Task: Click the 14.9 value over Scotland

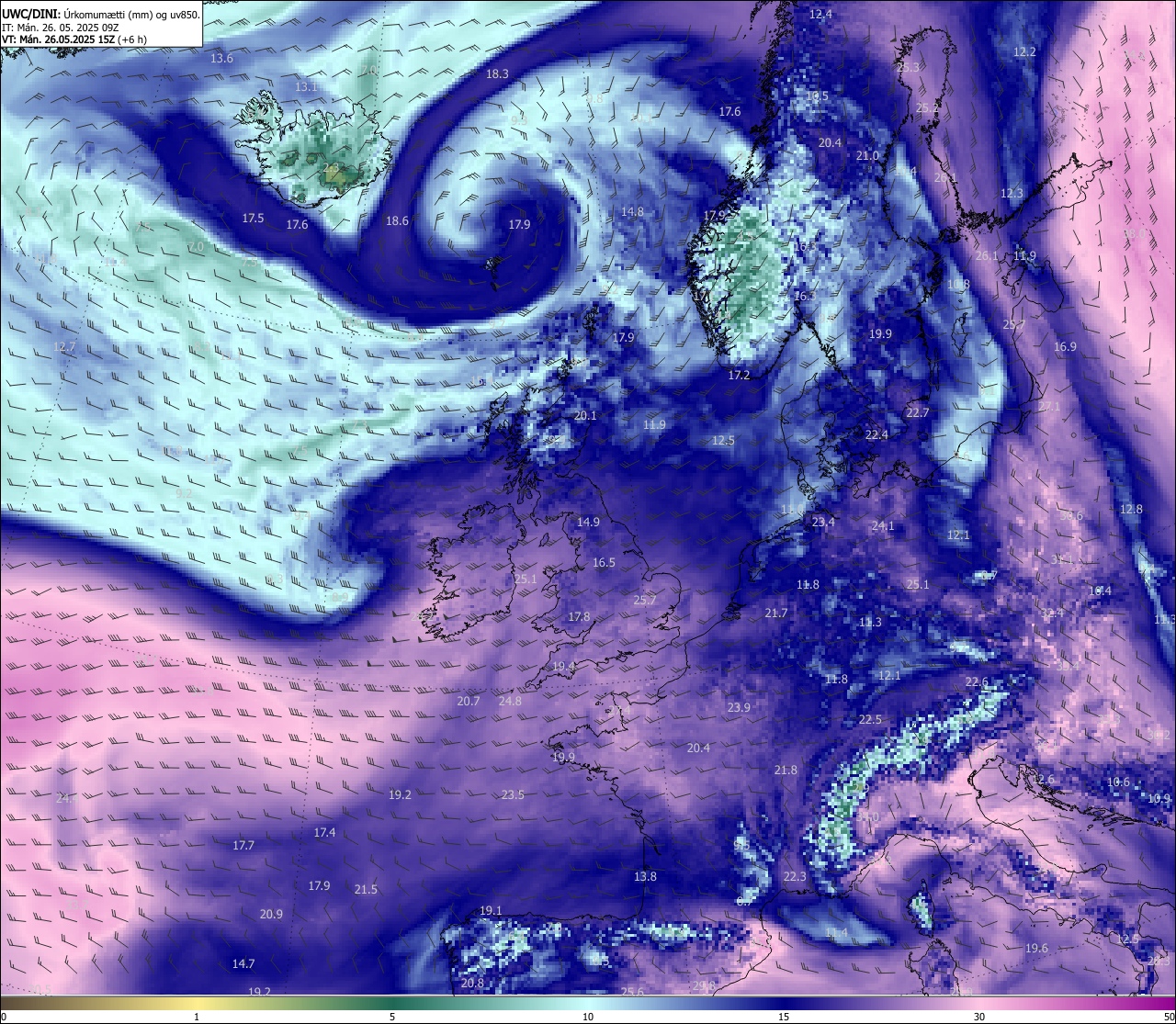Action: (x=588, y=523)
